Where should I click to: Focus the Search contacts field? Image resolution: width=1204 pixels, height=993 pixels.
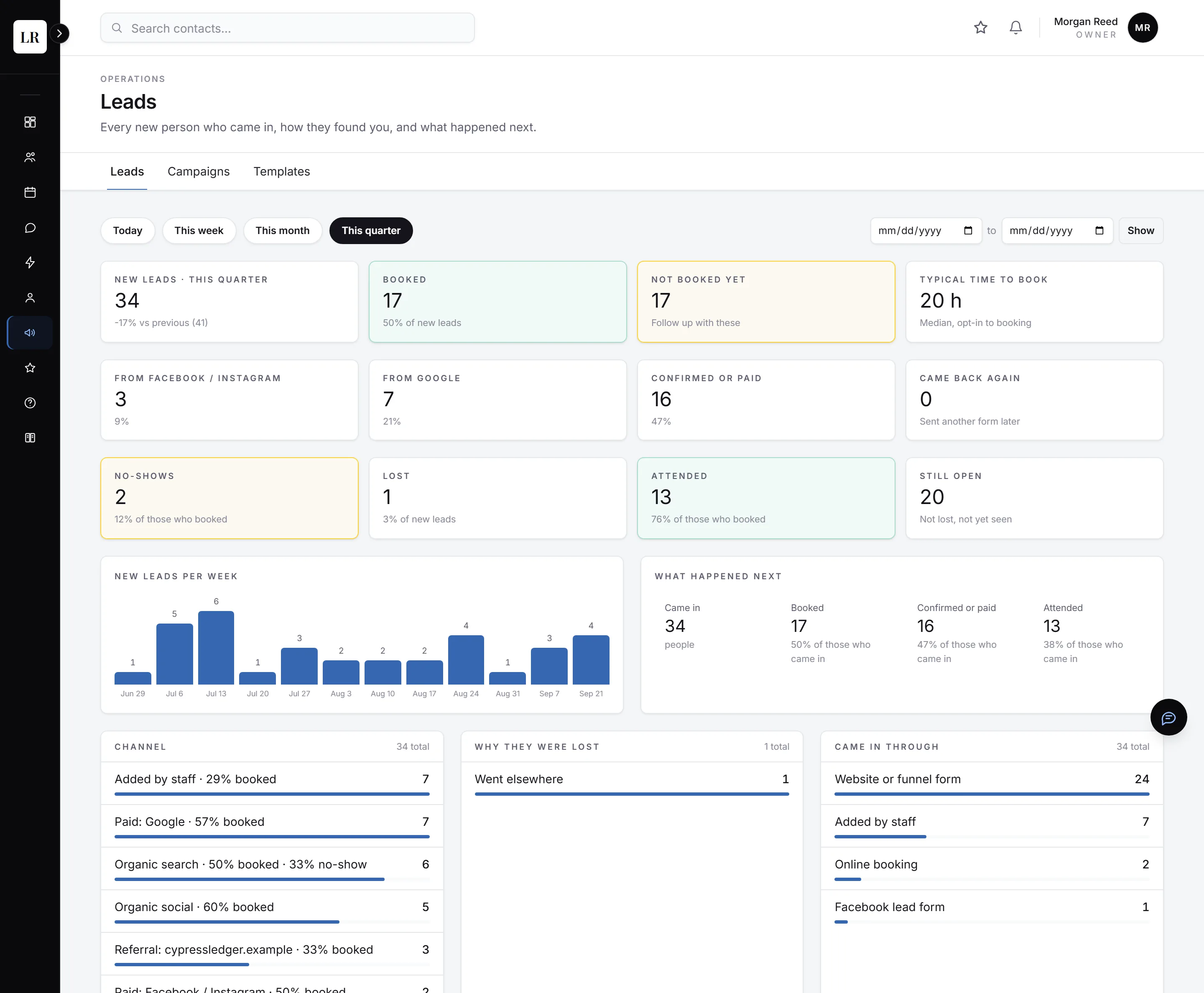[287, 28]
